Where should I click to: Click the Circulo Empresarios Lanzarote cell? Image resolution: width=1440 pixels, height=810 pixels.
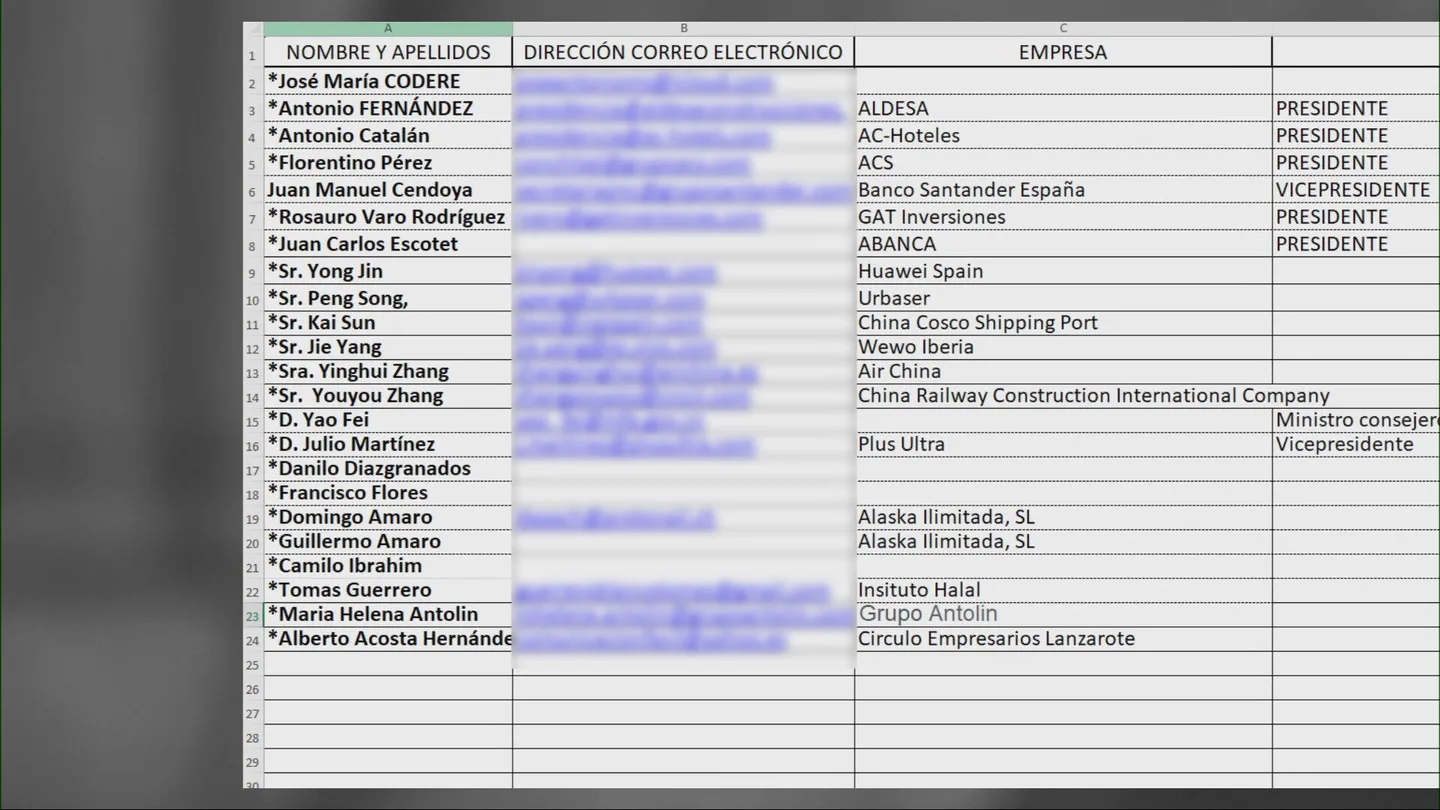(x=1063, y=638)
